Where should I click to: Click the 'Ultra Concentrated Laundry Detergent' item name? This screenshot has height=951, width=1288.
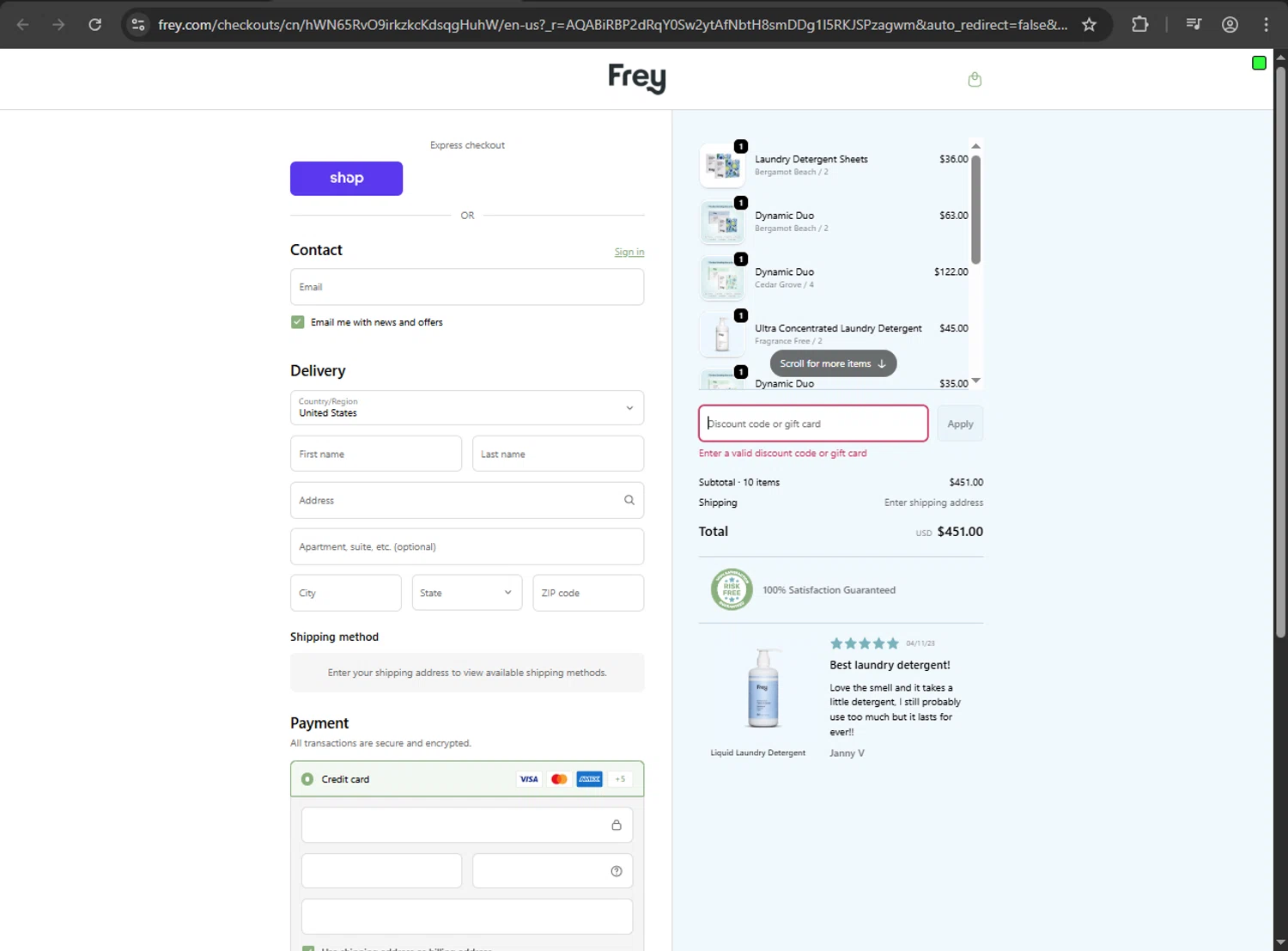point(838,328)
